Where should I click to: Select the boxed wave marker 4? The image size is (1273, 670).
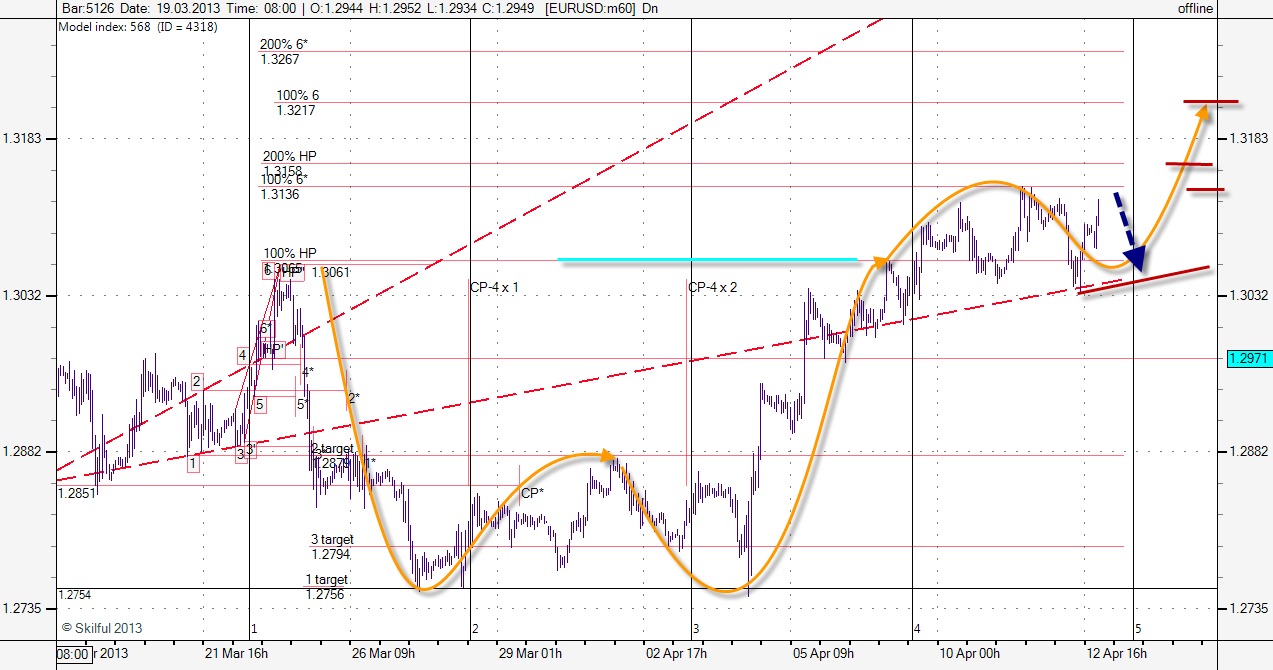(243, 355)
